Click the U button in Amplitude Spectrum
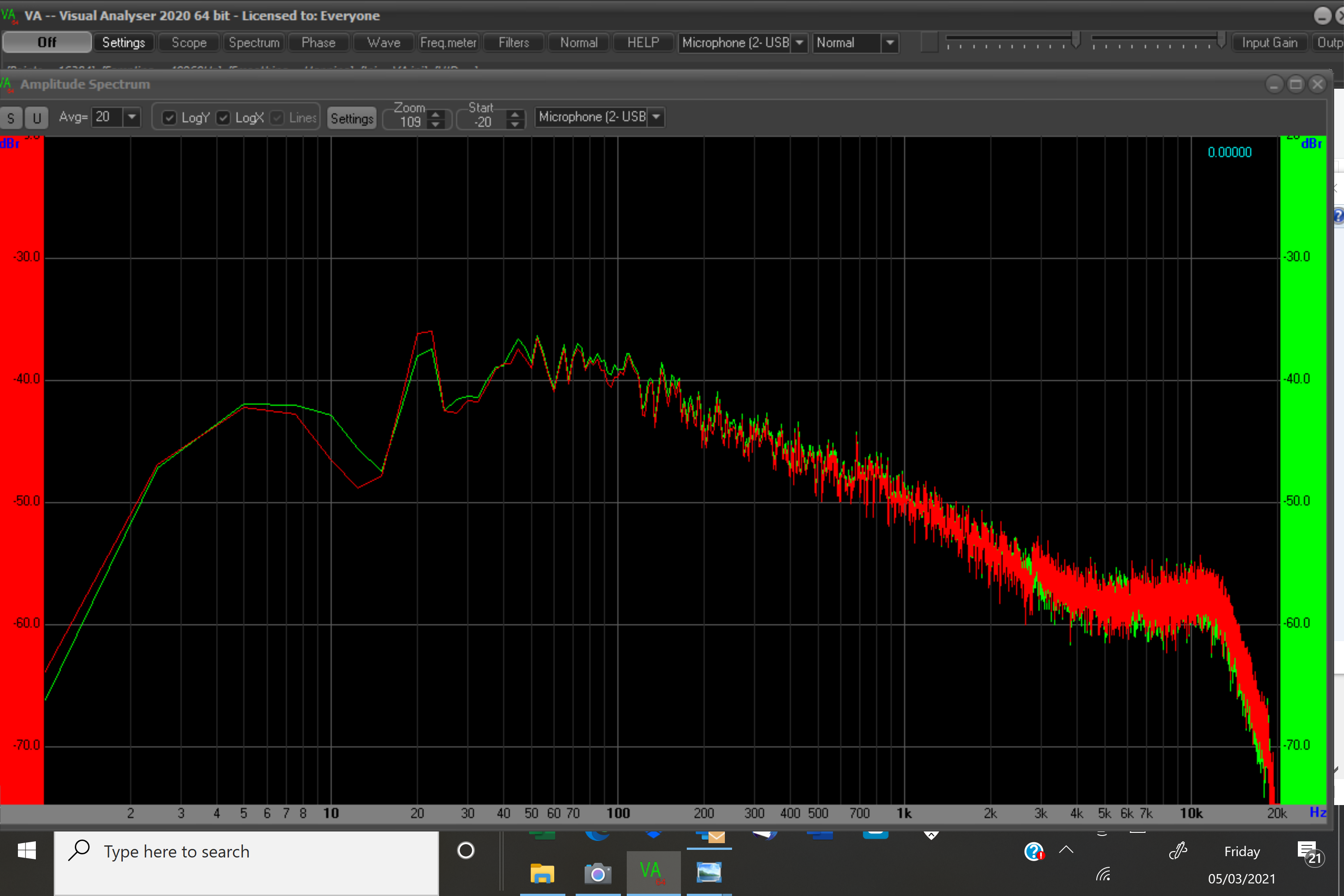1344x896 pixels. tap(37, 118)
